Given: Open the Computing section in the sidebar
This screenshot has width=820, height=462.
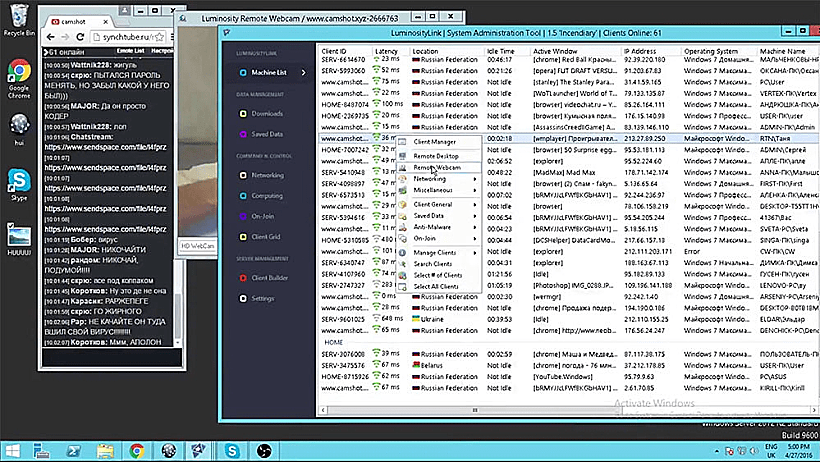Looking at the screenshot, I should (x=266, y=195).
